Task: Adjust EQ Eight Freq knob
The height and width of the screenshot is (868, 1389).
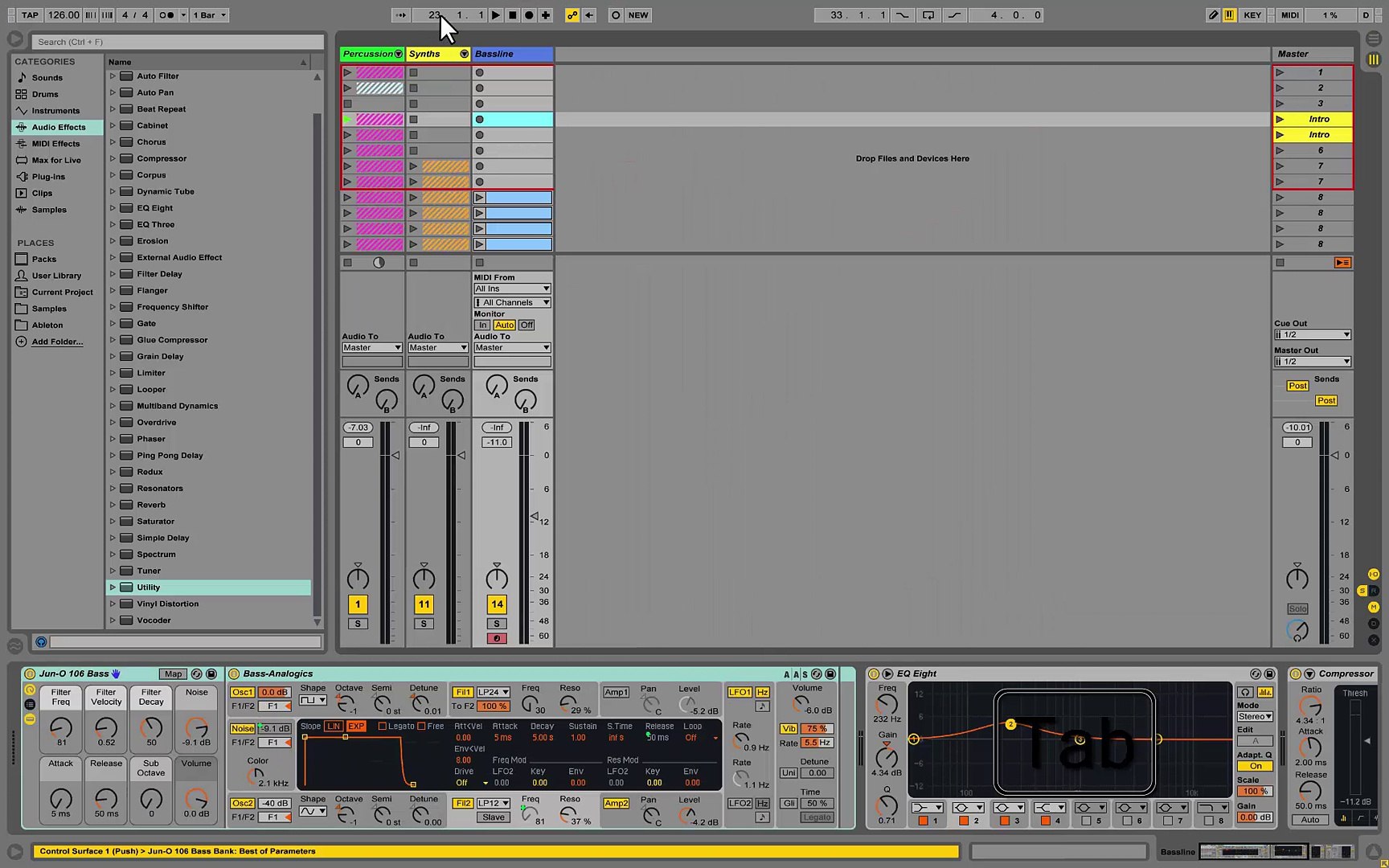Action: [x=887, y=704]
